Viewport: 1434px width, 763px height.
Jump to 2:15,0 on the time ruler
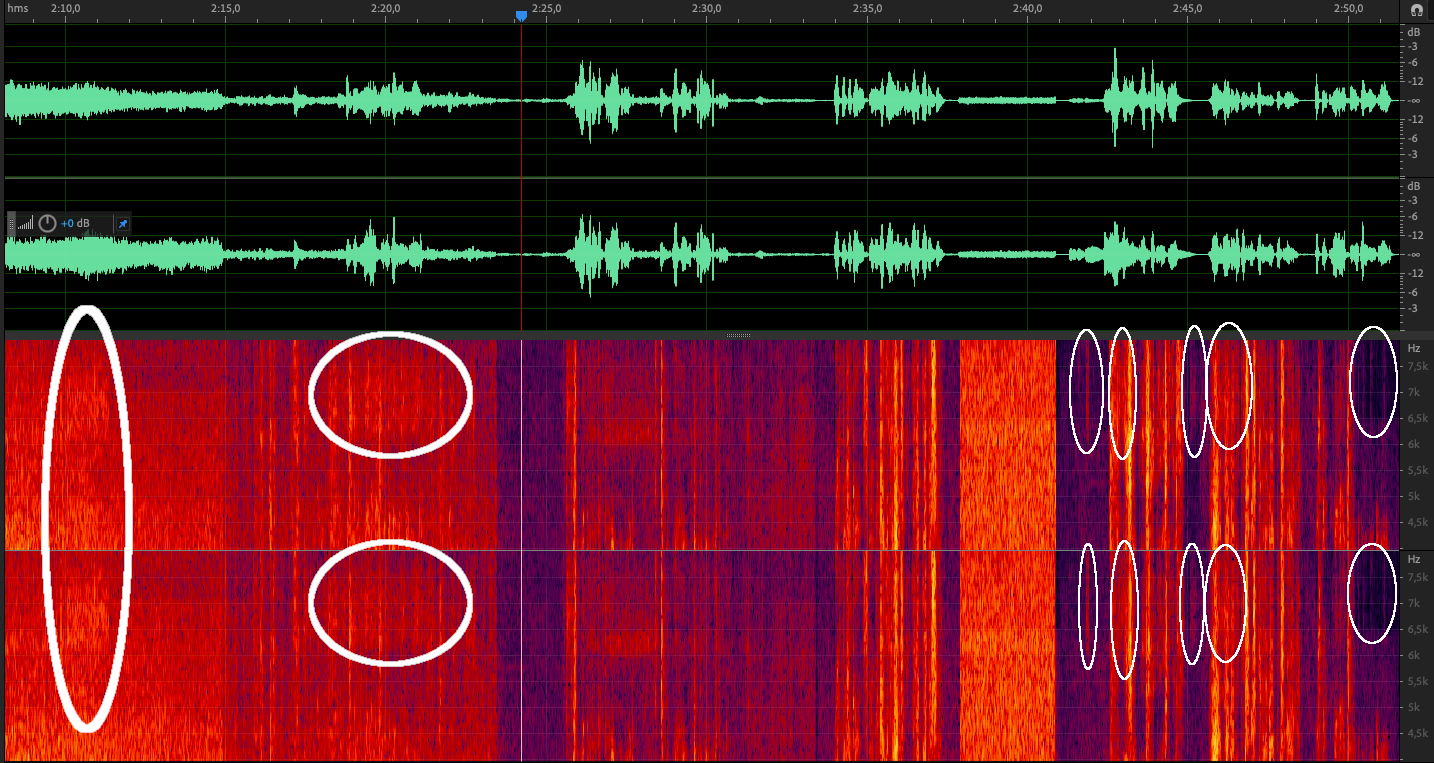pyautogui.click(x=225, y=8)
